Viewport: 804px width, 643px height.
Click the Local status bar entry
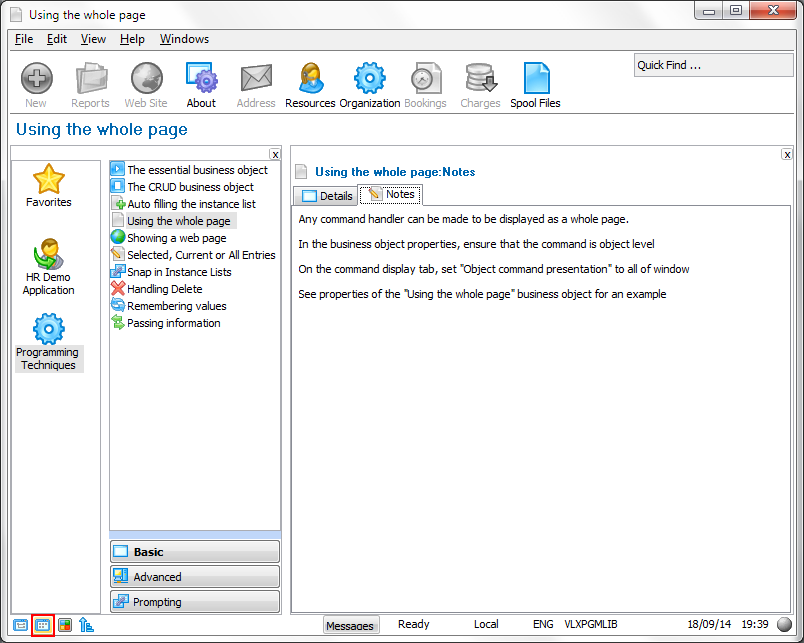(486, 624)
